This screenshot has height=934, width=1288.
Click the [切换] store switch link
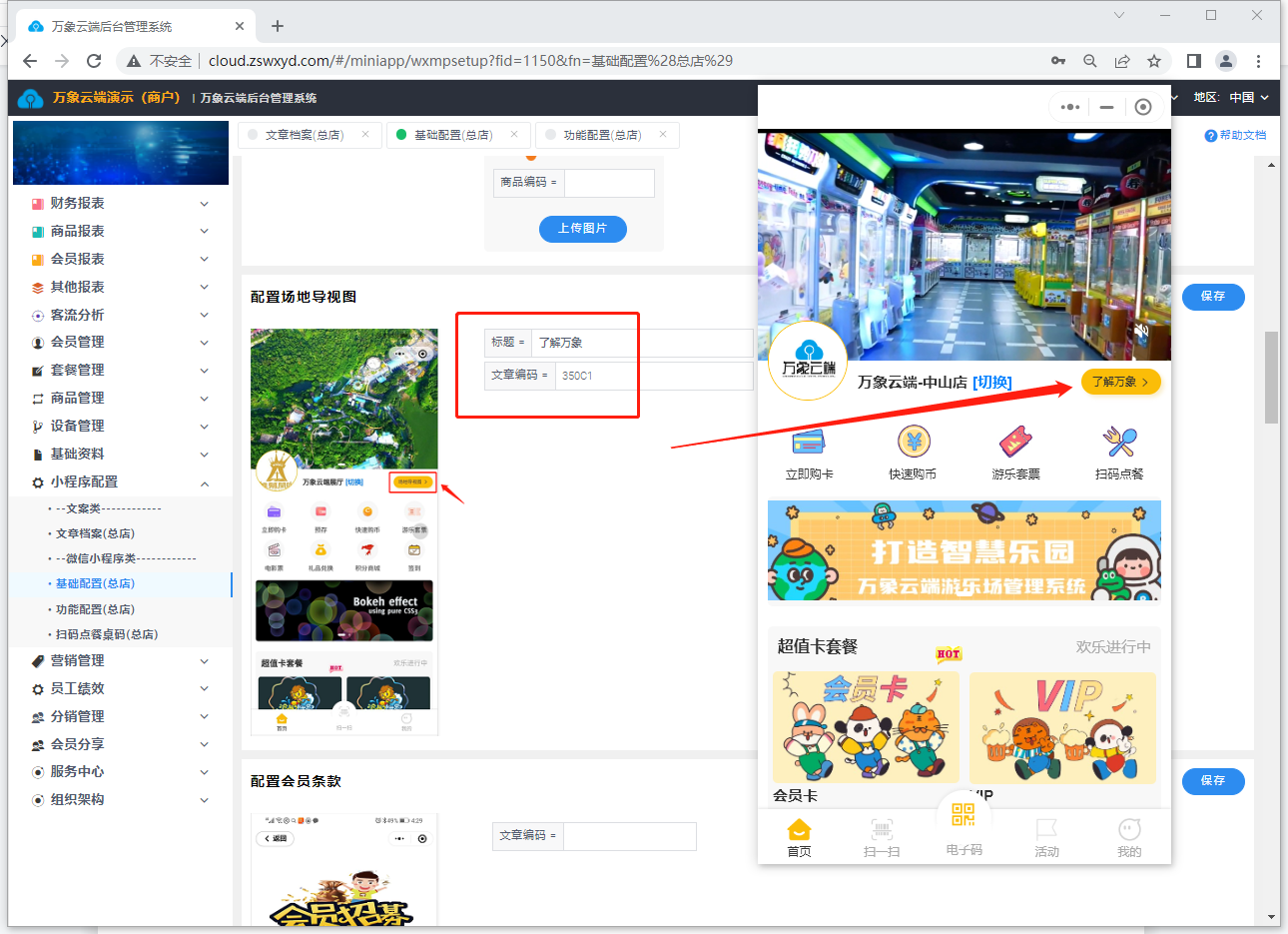point(992,383)
